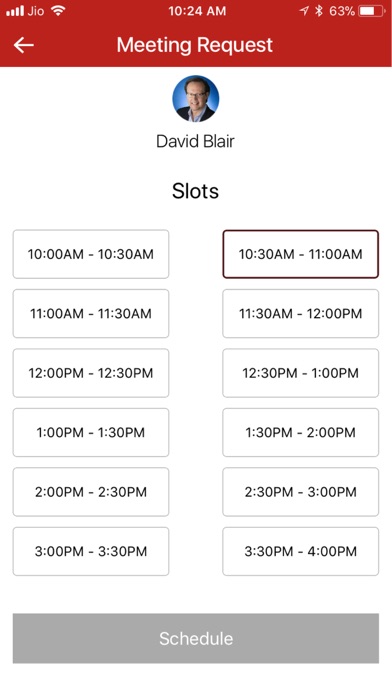This screenshot has width=392, height=696.
Task: Tap the location arrow status icon
Action: 304,11
